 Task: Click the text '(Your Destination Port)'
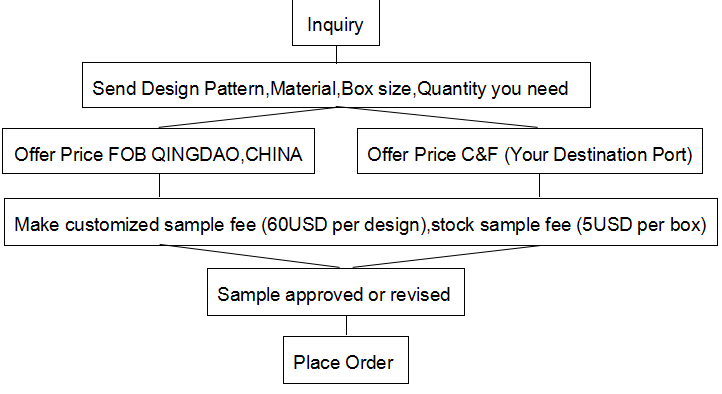(599, 155)
